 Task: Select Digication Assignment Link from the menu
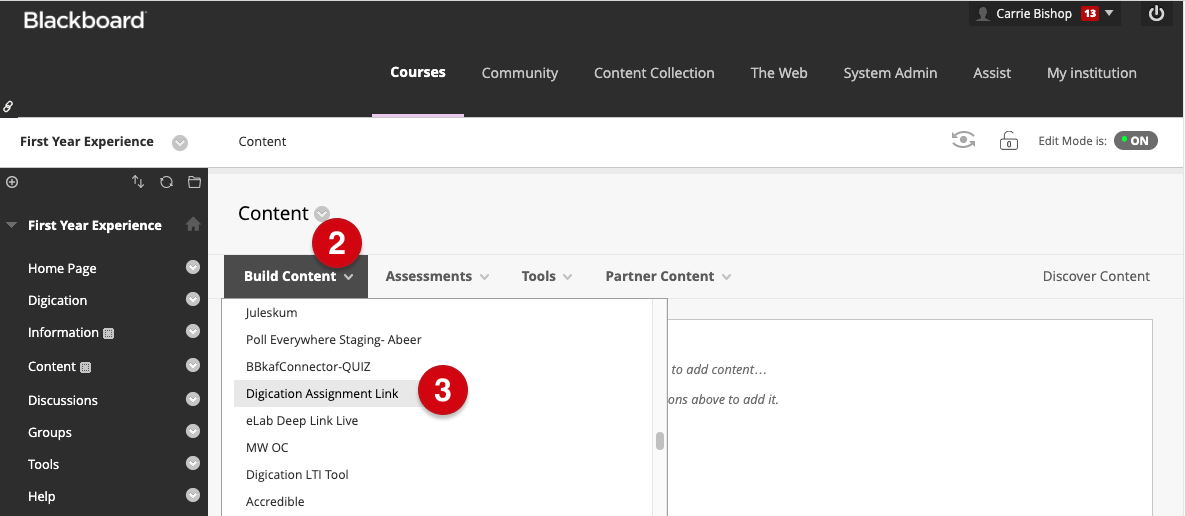[x=322, y=394]
